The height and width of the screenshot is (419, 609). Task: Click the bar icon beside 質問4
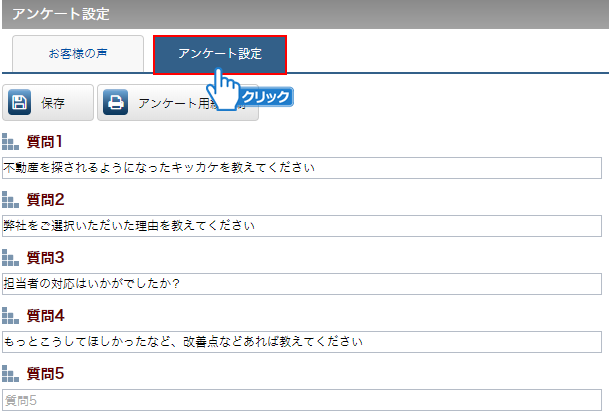tap(11, 316)
